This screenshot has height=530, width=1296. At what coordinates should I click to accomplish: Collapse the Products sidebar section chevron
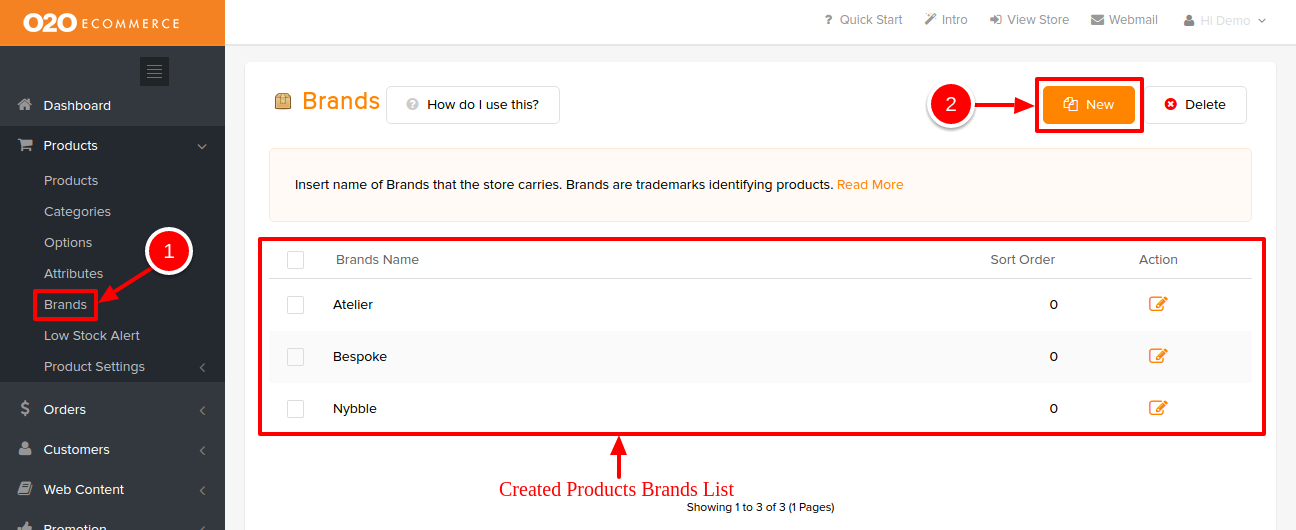point(202,146)
